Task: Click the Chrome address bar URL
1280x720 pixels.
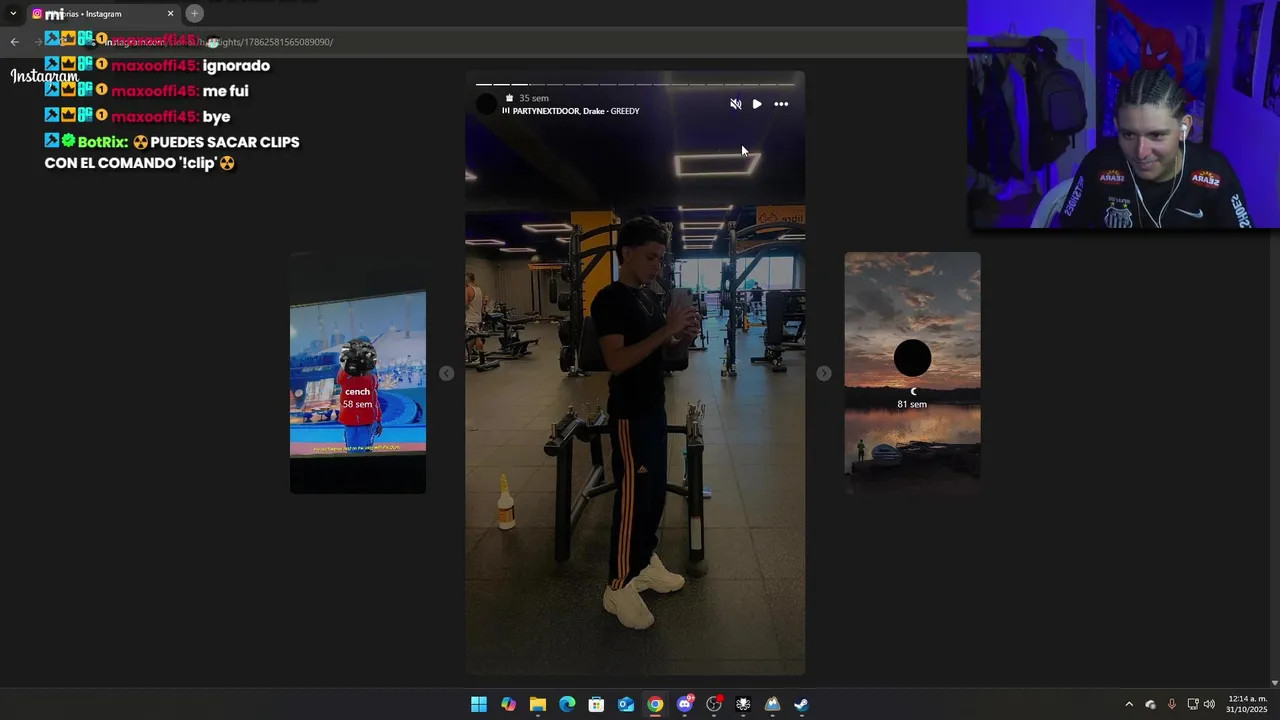Action: click(220, 42)
